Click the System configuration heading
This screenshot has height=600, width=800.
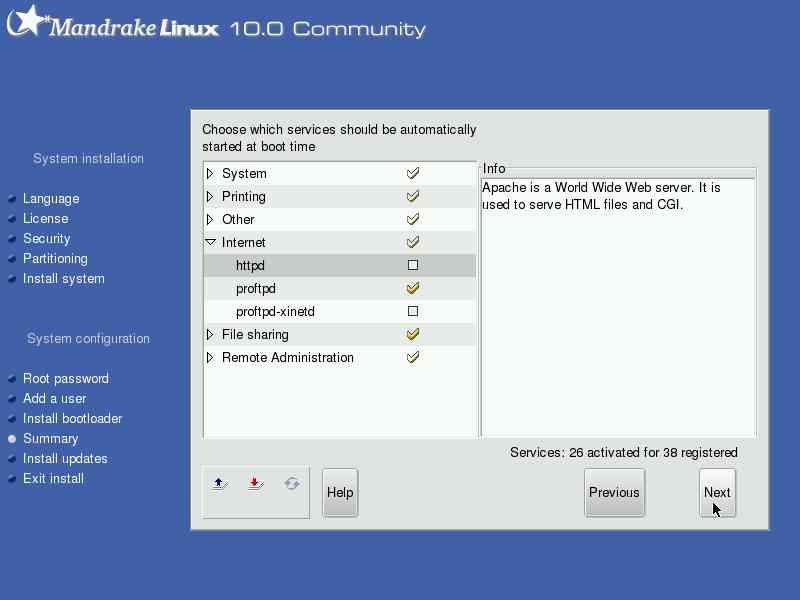pyautogui.click(x=88, y=339)
